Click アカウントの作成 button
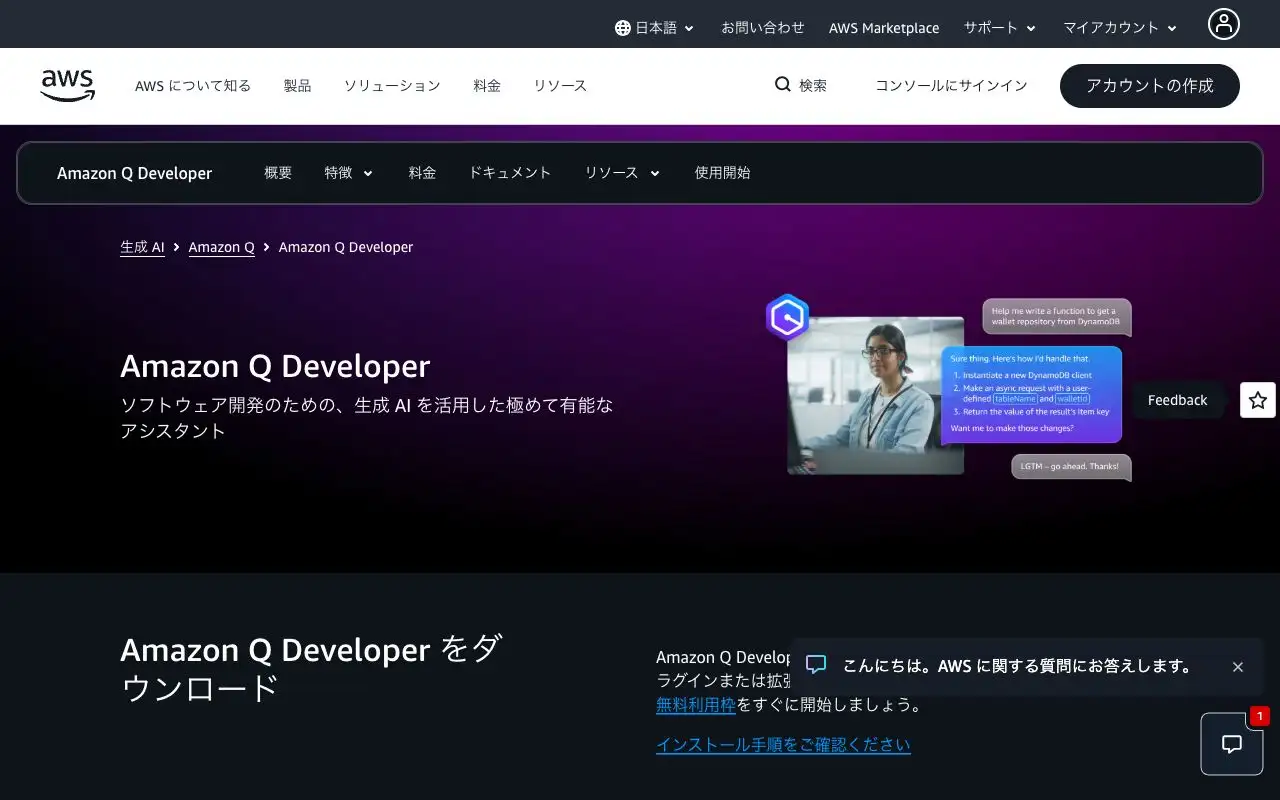This screenshot has width=1280, height=800. coord(1150,86)
